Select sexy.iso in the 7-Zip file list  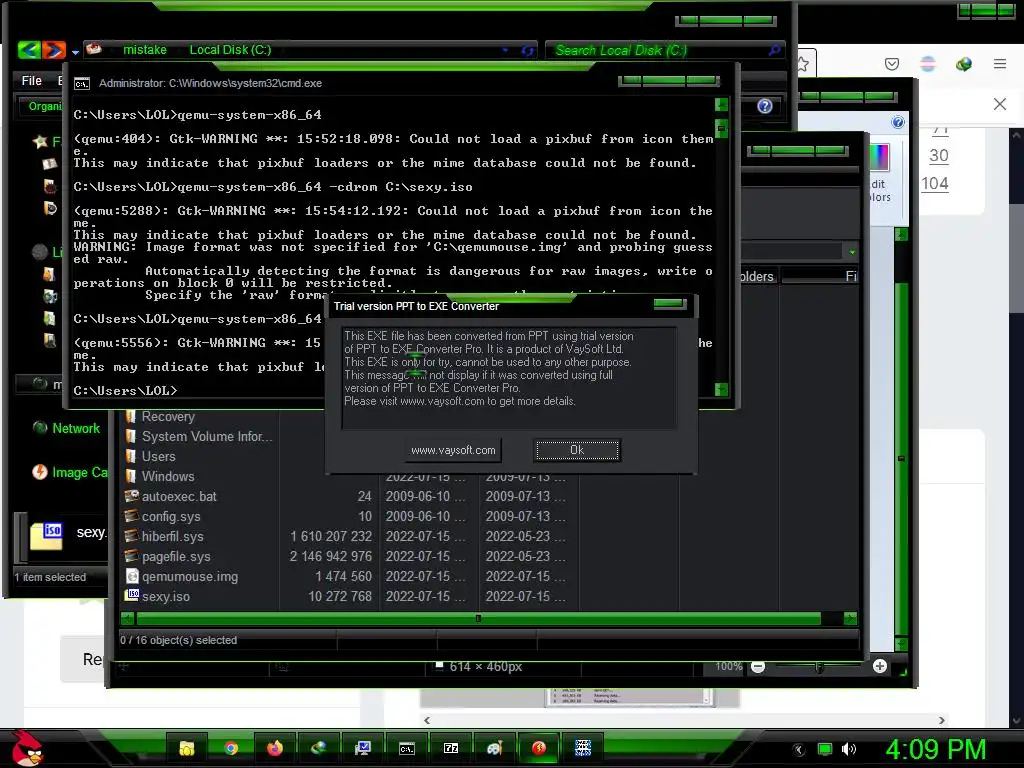(x=165, y=596)
